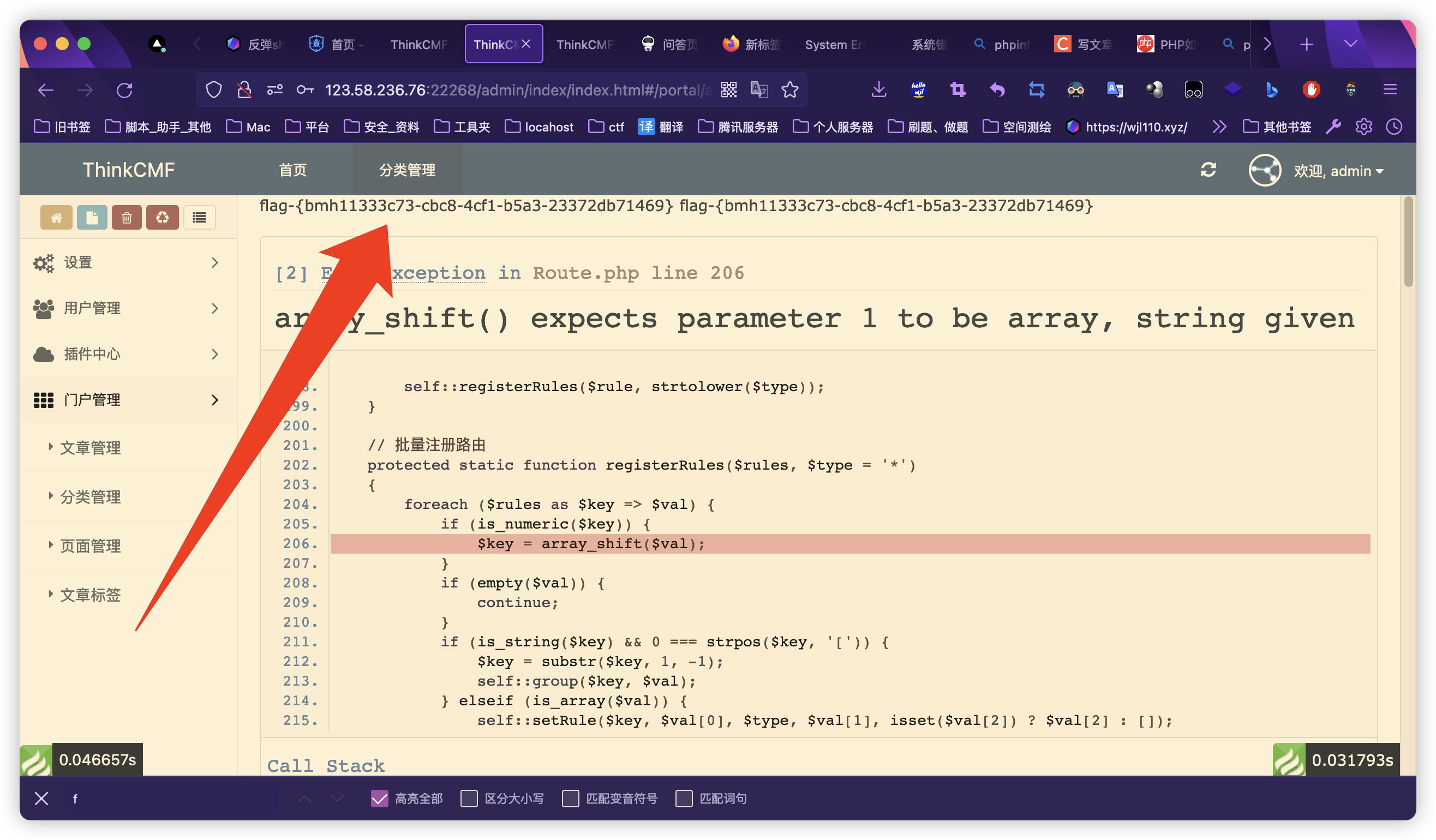Open the red hand blocker extension icon
Viewport: 1436px width, 840px height.
coord(1311,89)
